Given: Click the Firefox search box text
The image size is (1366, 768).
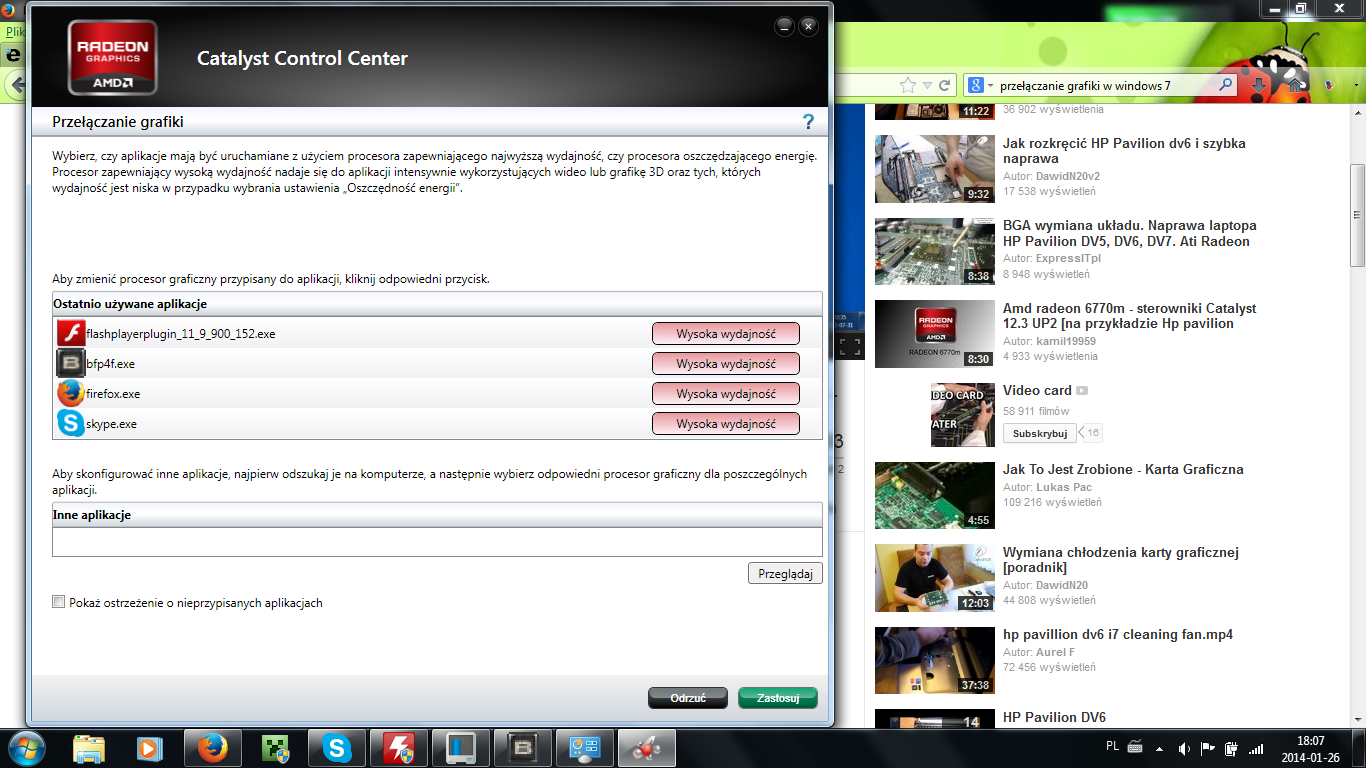Looking at the screenshot, I should pyautogui.click(x=1085, y=86).
